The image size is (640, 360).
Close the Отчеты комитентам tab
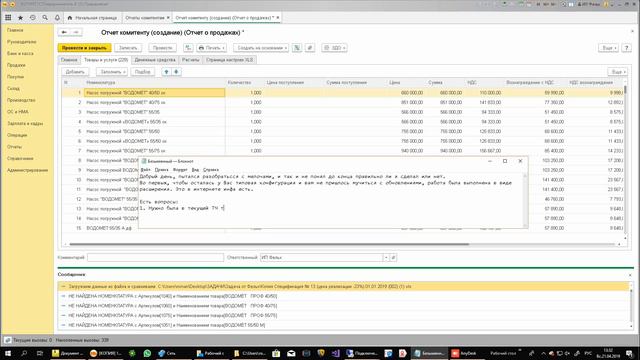point(168,18)
